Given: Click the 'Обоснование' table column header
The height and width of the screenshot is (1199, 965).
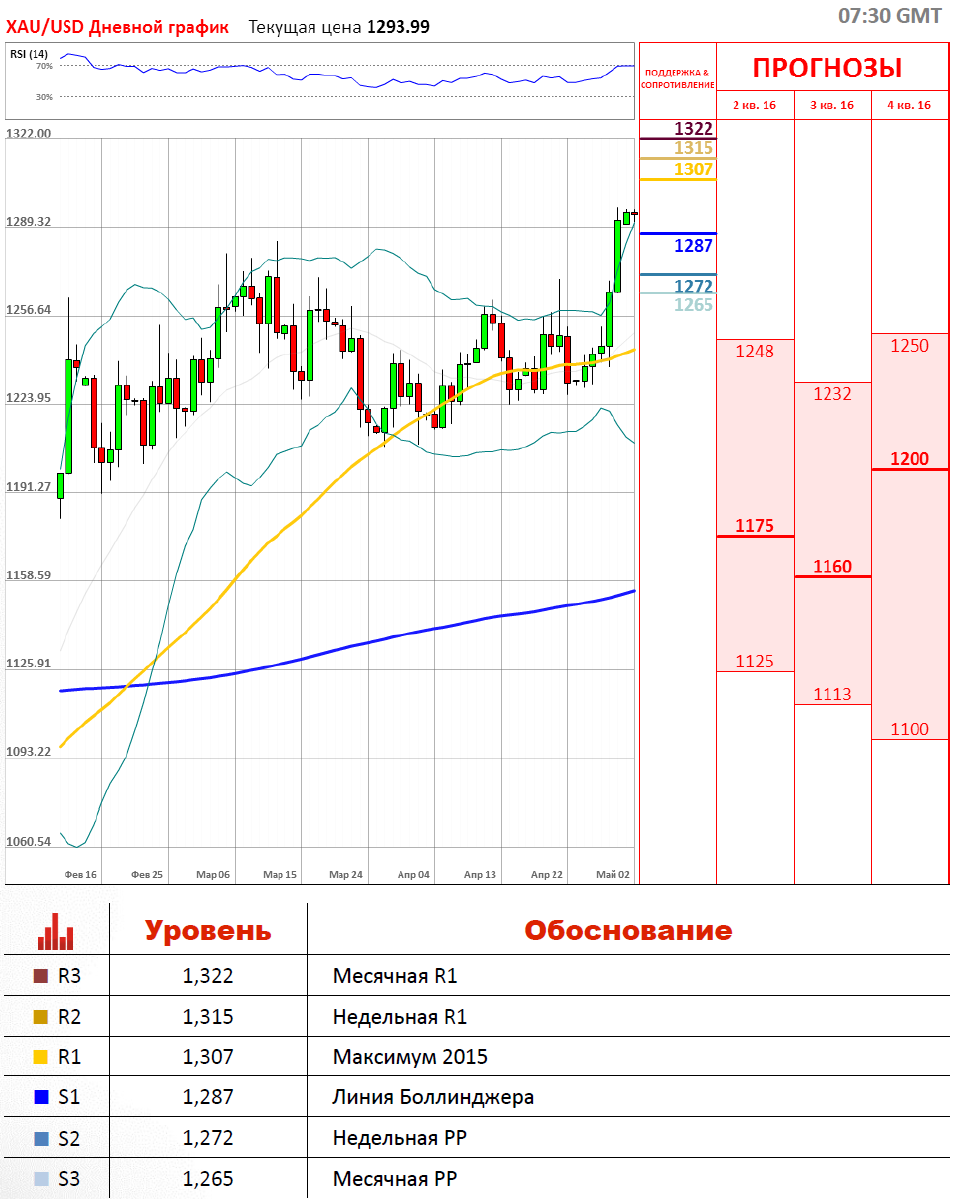Looking at the screenshot, I should coord(628,930).
